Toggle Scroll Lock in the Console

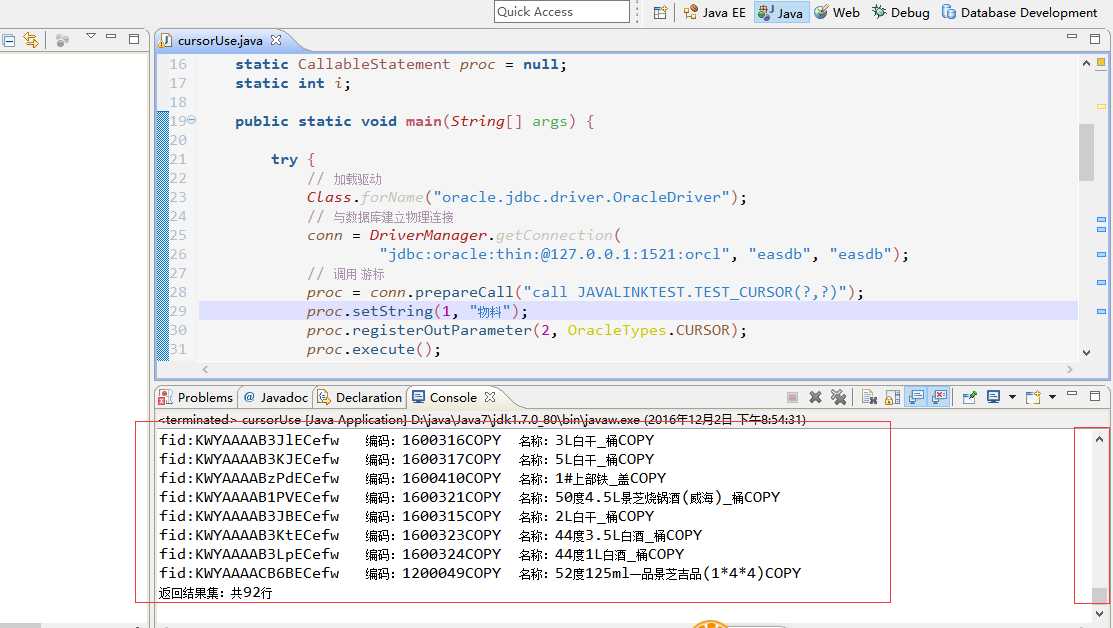(x=892, y=397)
